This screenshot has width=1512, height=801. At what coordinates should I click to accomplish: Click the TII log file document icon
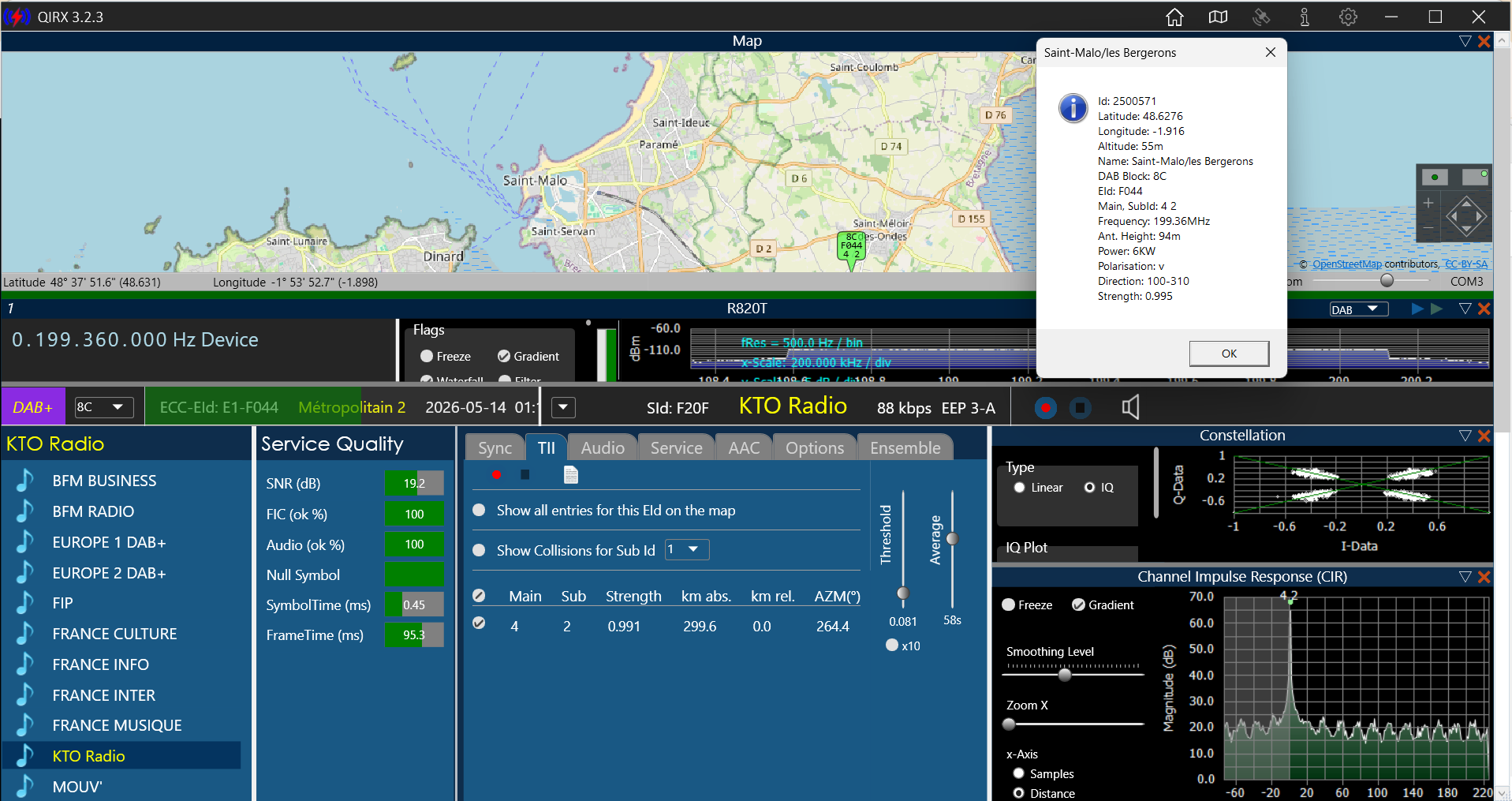pos(571,474)
